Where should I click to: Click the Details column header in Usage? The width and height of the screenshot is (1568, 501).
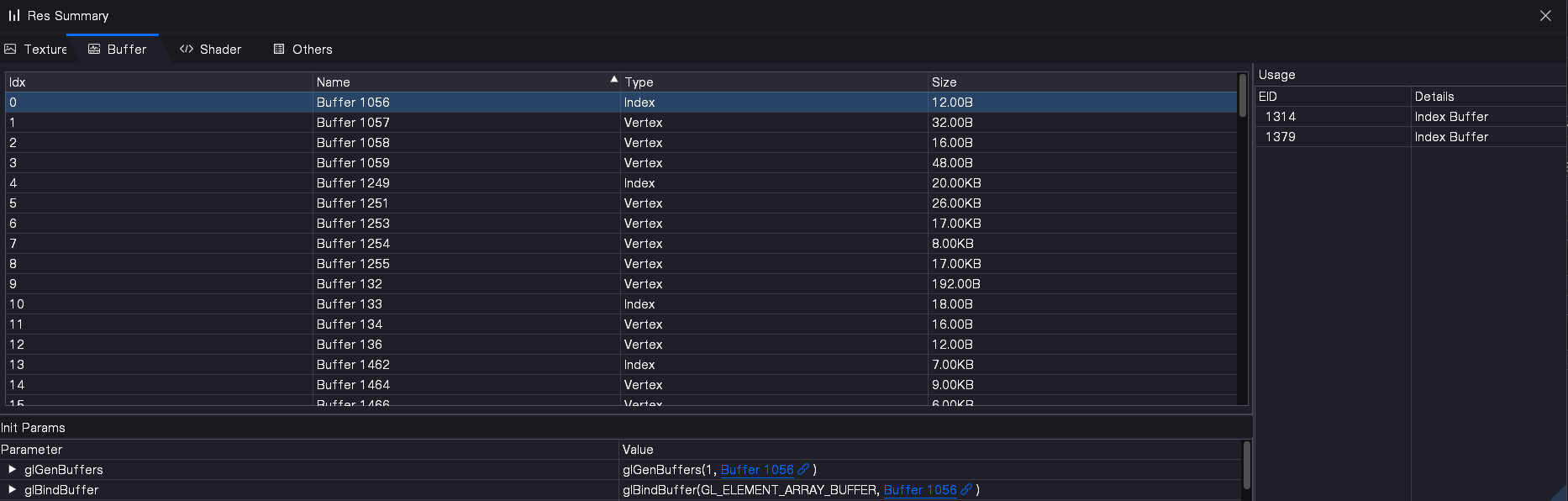click(1488, 97)
